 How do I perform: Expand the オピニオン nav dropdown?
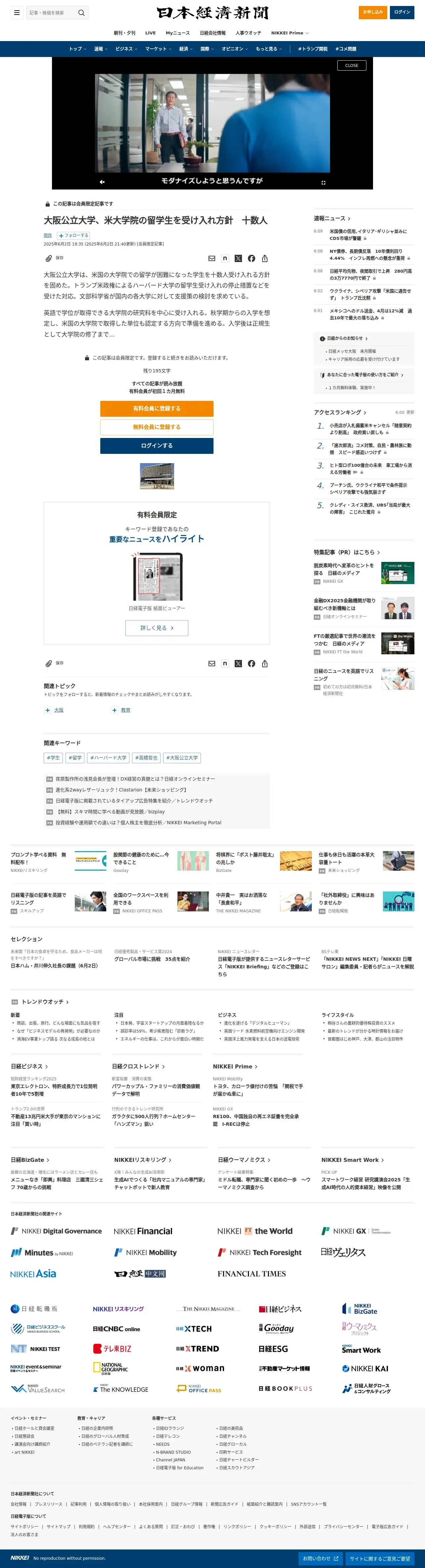tap(235, 49)
